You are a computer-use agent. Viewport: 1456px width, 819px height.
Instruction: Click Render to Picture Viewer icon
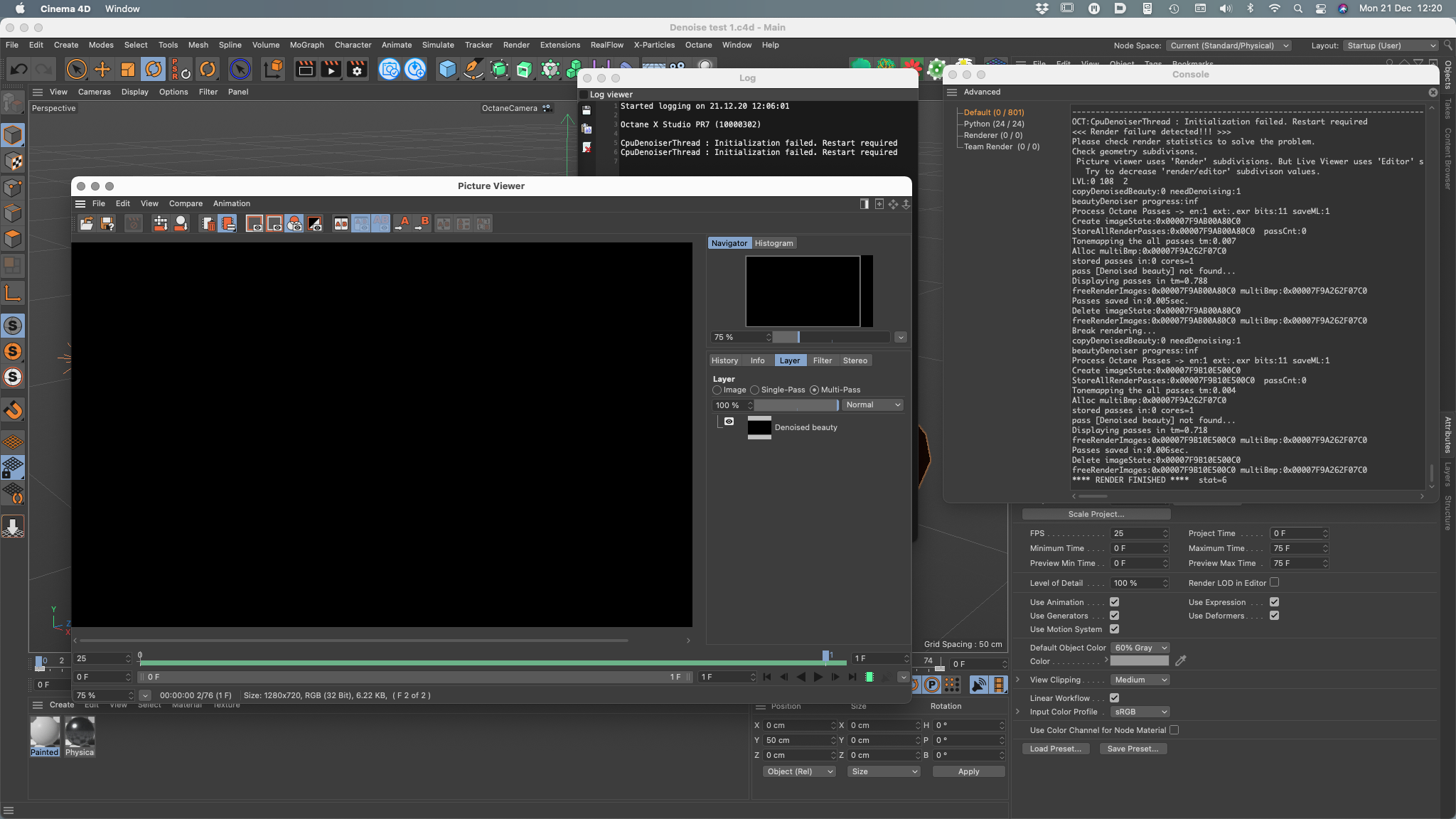[331, 69]
